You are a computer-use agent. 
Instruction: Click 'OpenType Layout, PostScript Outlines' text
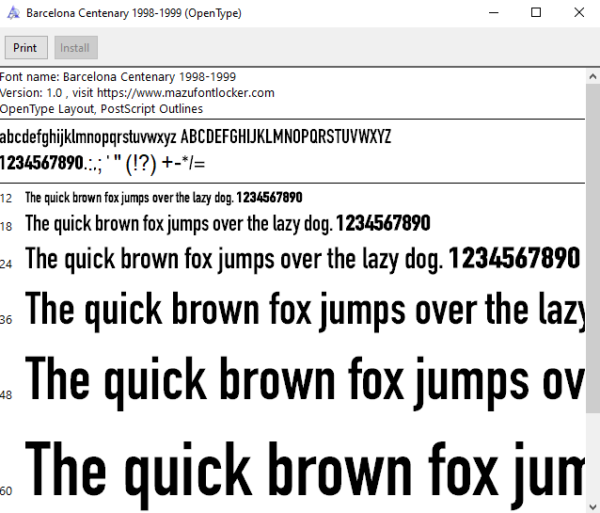click(x=101, y=109)
